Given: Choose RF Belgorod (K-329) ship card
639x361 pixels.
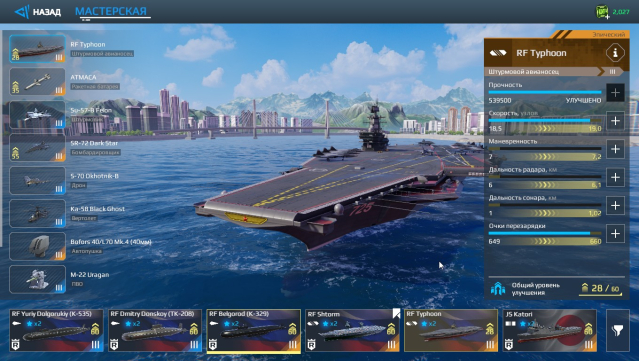Looking at the screenshot, I should pyautogui.click(x=254, y=330).
